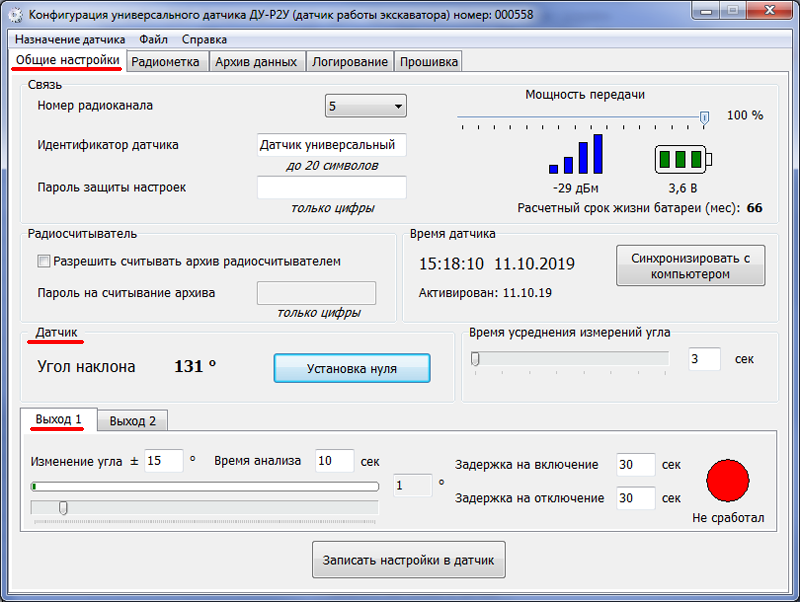Click the red output status indicator circle
Viewport: 800px width, 602px height.
point(728,480)
